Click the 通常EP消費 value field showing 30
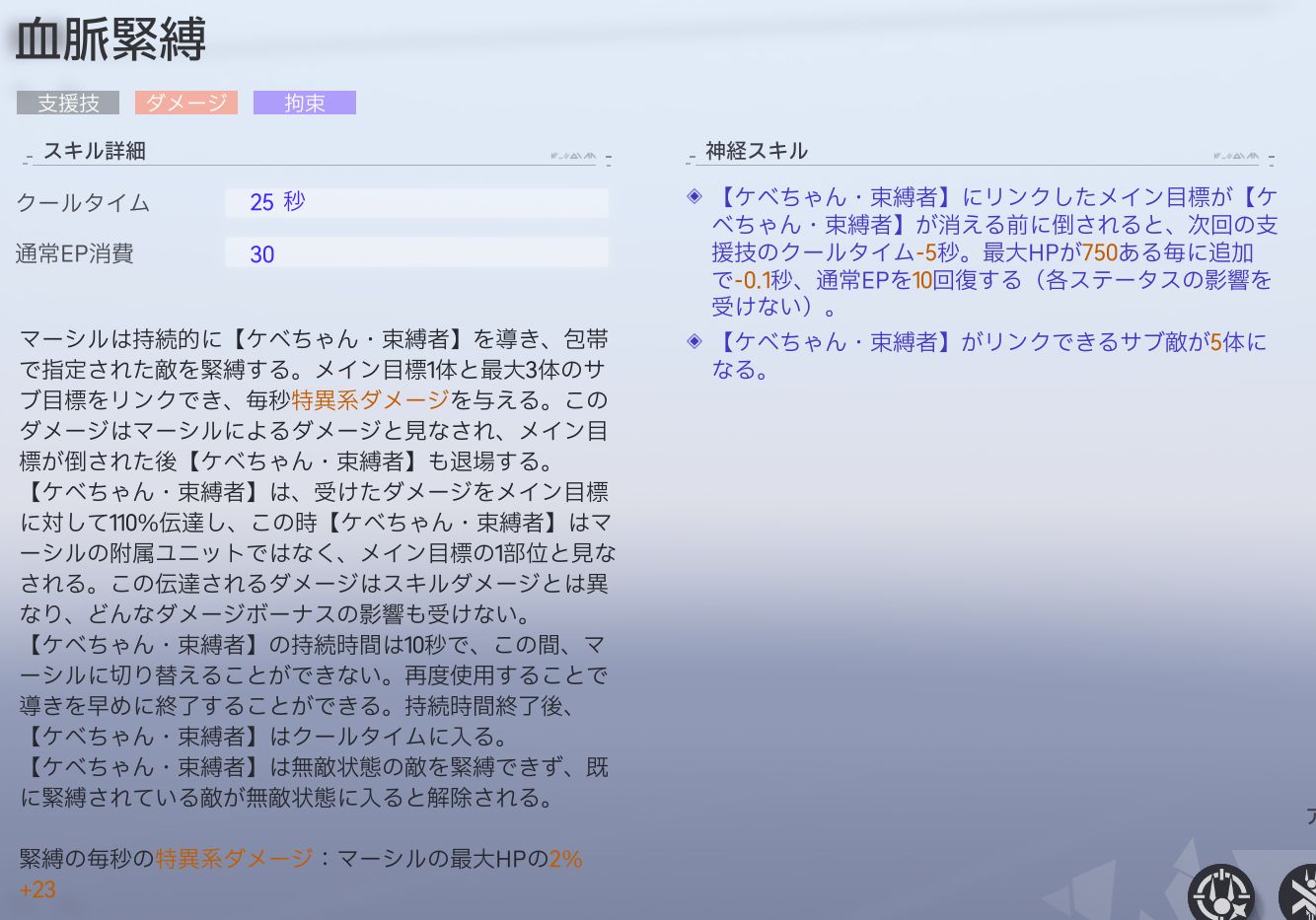The height and width of the screenshot is (920, 1316). pyautogui.click(x=416, y=253)
